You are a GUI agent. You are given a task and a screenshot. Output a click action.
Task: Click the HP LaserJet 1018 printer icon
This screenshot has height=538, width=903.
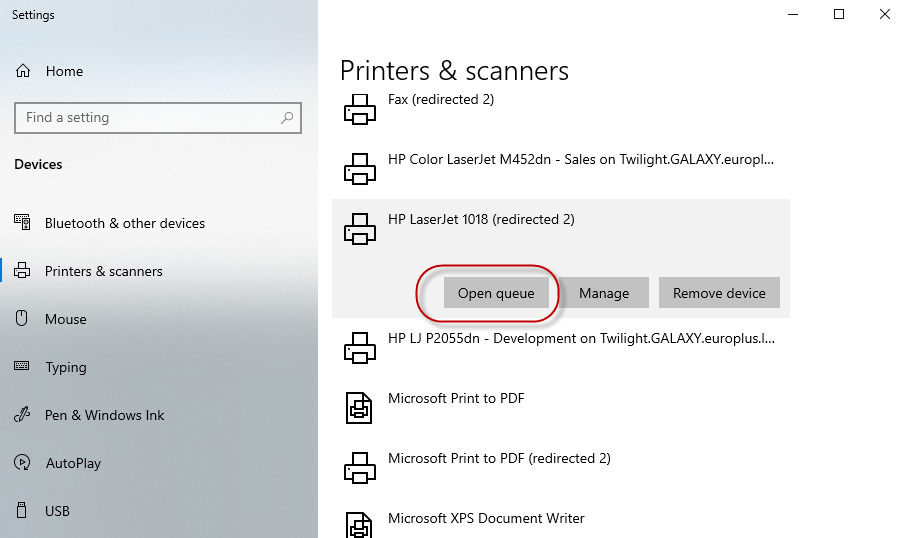coord(360,228)
